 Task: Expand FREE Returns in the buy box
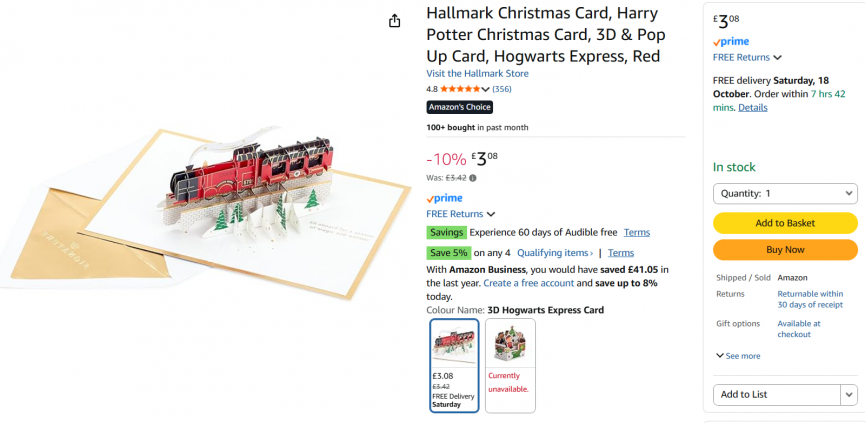pos(747,57)
